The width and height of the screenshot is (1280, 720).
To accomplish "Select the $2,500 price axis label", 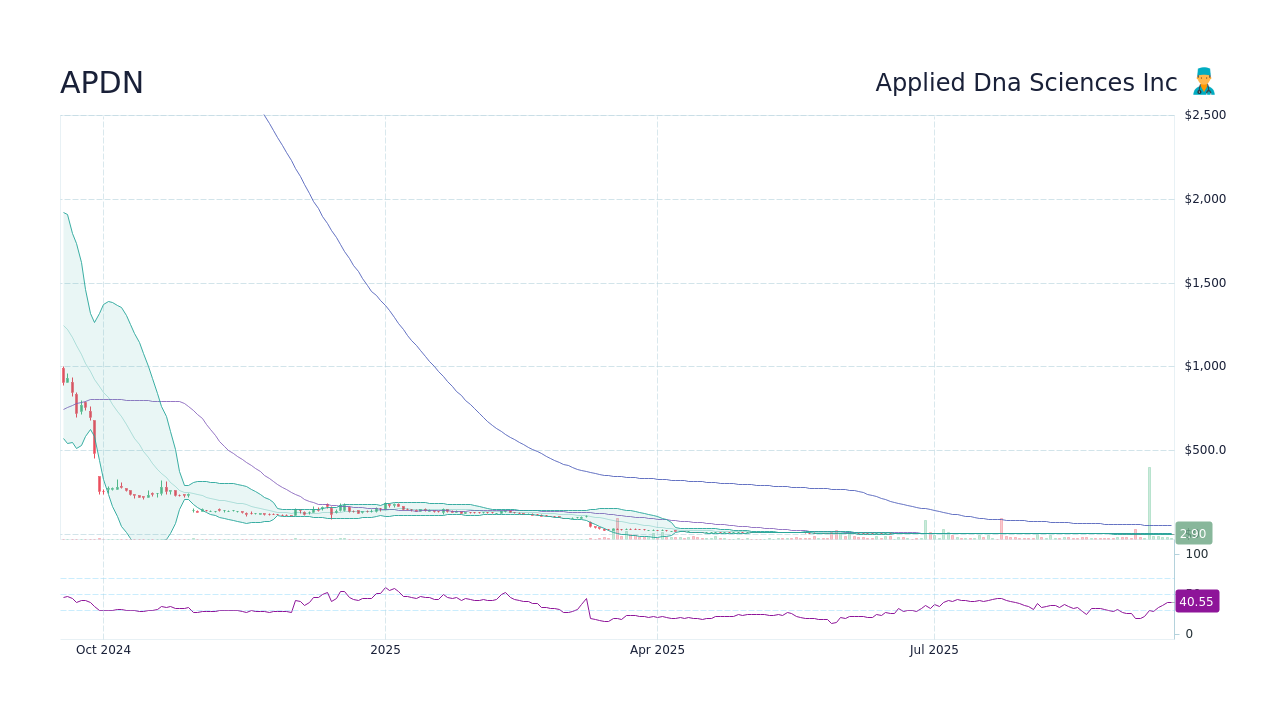I will (x=1204, y=114).
